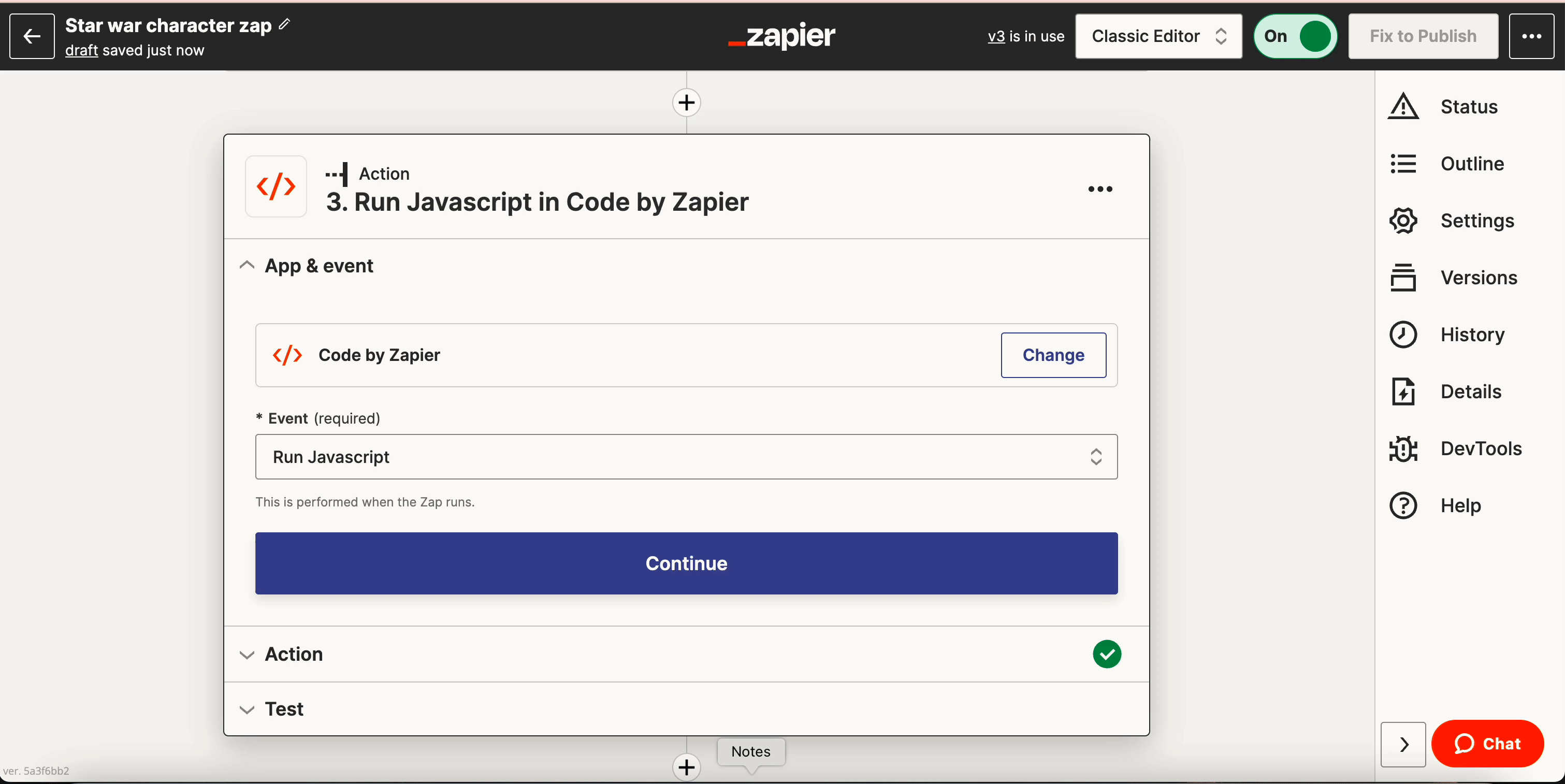1565x784 pixels.
Task: Open the Details file icon
Action: (1403, 391)
